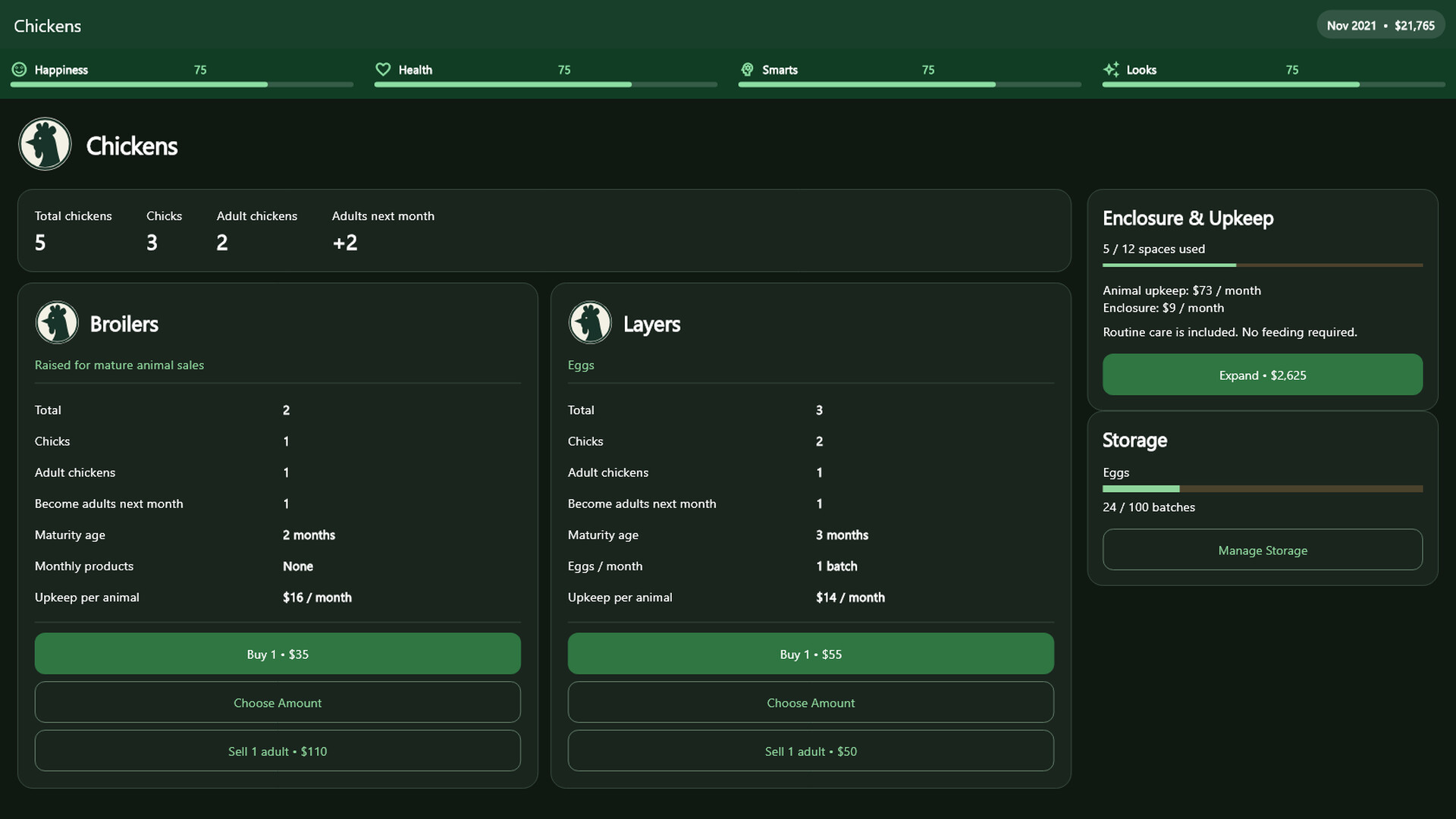The width and height of the screenshot is (1456, 819).
Task: Click Broilers maturity age '2 months'
Action: [309, 535]
